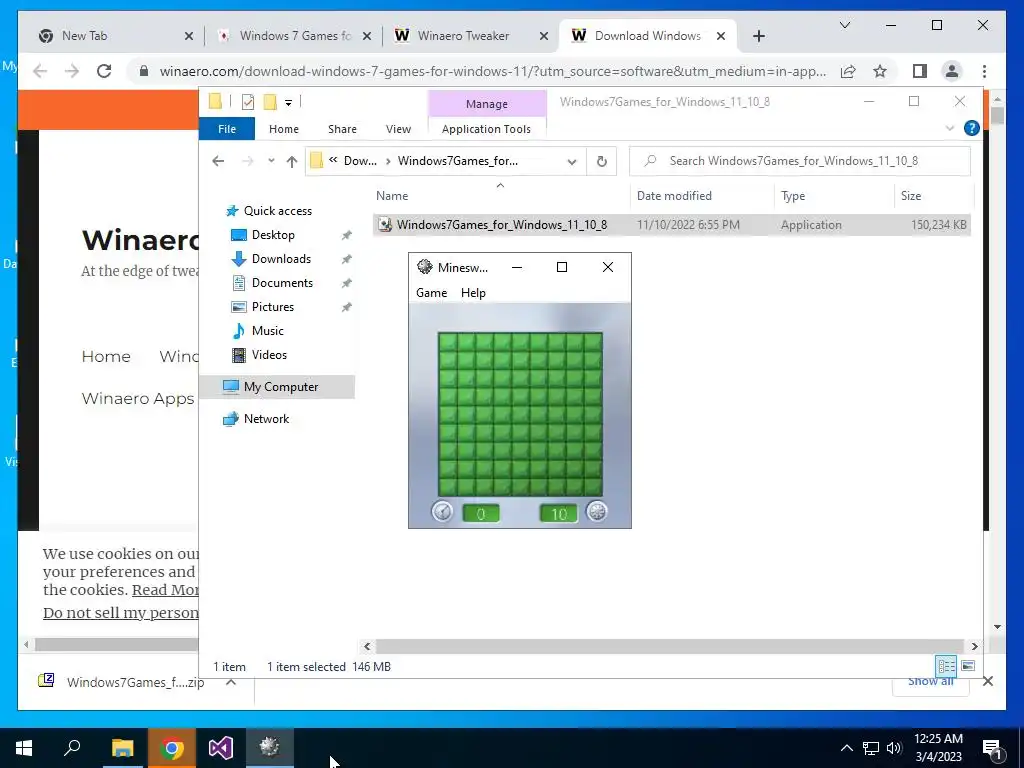1024x768 pixels.
Task: Select Music in navigation pane
Action: coord(267,330)
